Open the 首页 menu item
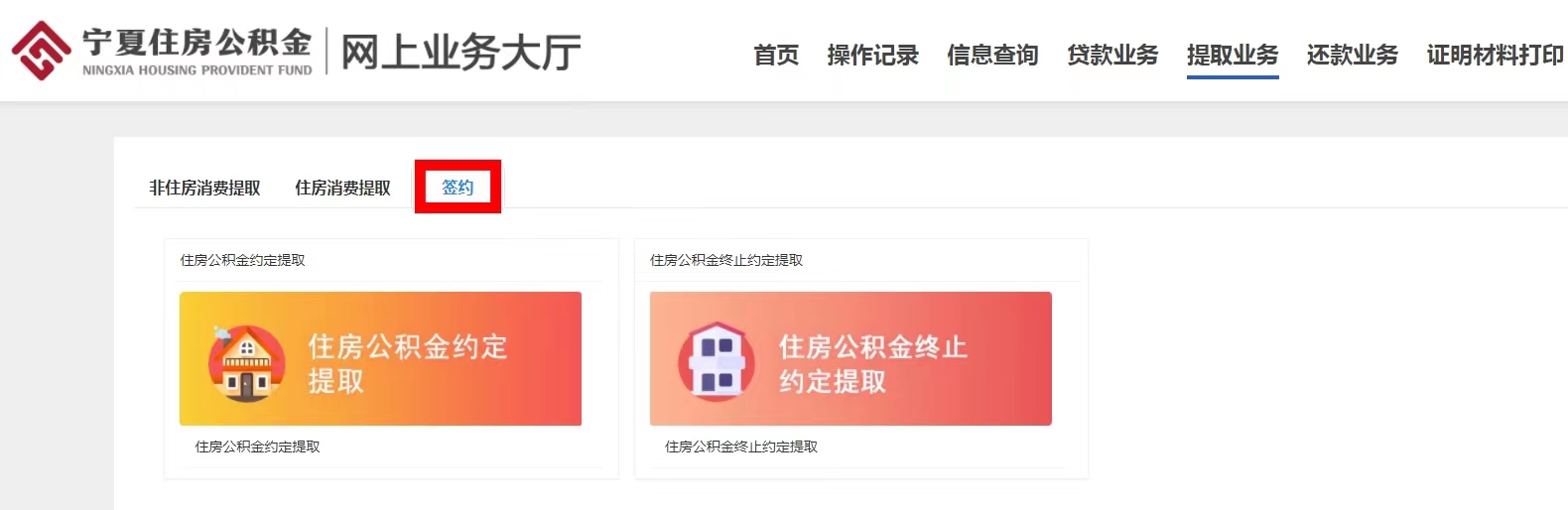This screenshot has width=1568, height=510. 776,56
